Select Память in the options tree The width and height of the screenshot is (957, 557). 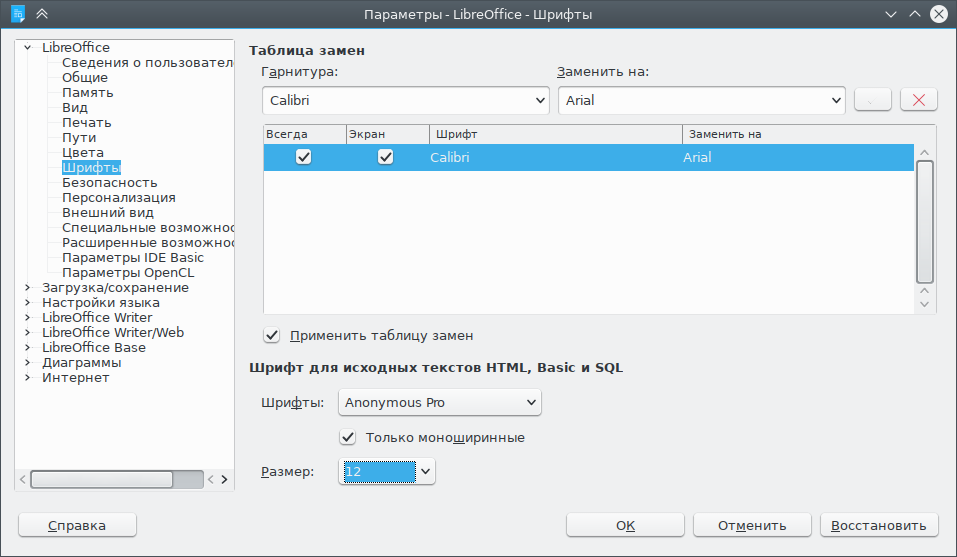[x=88, y=93]
